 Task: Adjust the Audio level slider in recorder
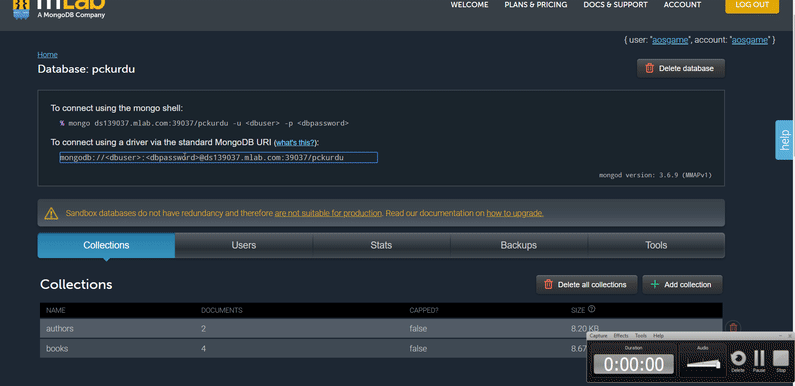(703, 363)
